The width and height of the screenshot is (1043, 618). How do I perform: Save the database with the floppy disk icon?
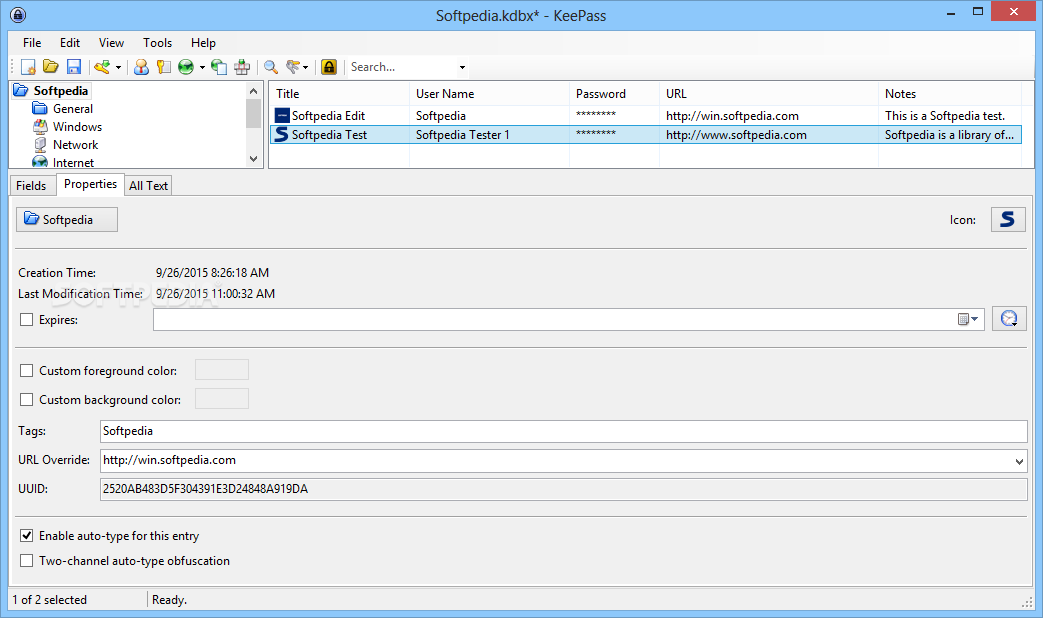coord(74,67)
